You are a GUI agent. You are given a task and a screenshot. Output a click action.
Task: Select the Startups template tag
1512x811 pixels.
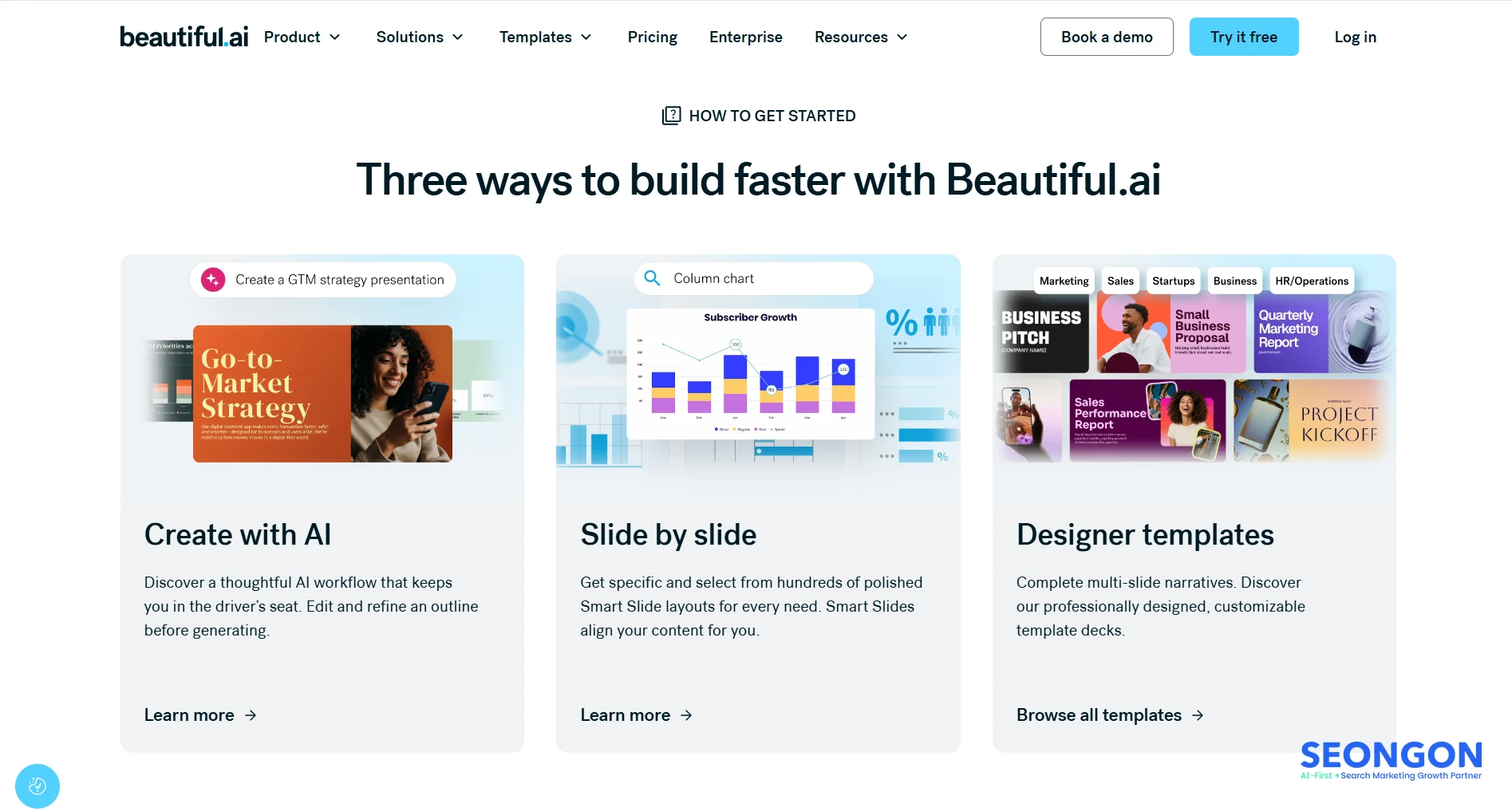(1173, 281)
